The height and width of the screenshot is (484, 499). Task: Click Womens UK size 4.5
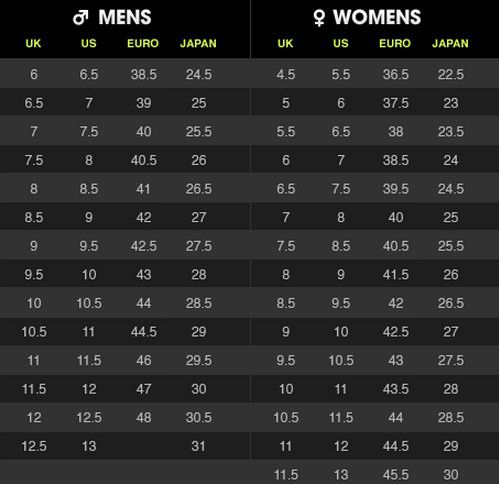click(x=286, y=74)
